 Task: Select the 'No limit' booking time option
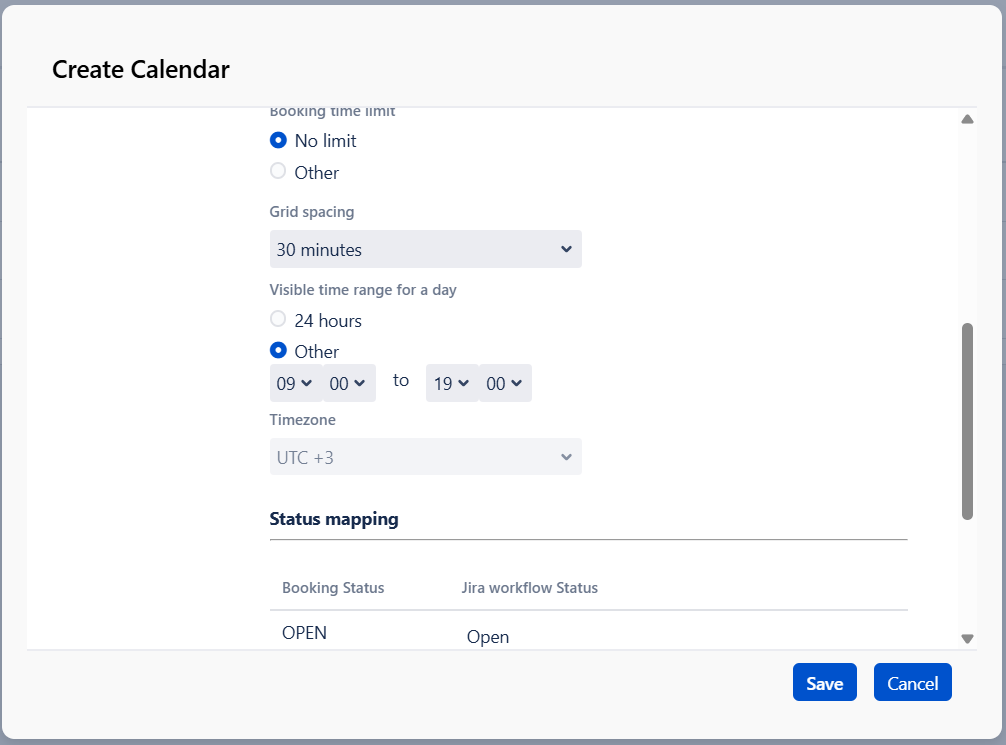(x=279, y=141)
